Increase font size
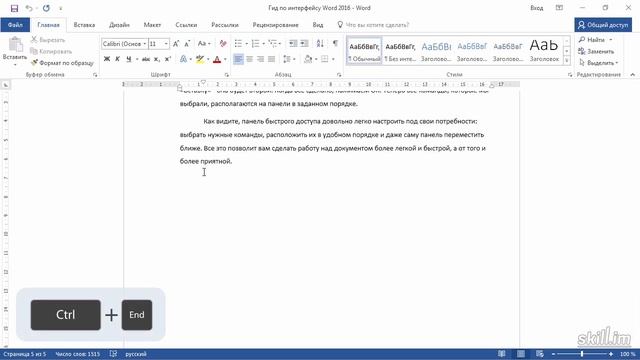This screenshot has height=360, width=640. (x=176, y=44)
